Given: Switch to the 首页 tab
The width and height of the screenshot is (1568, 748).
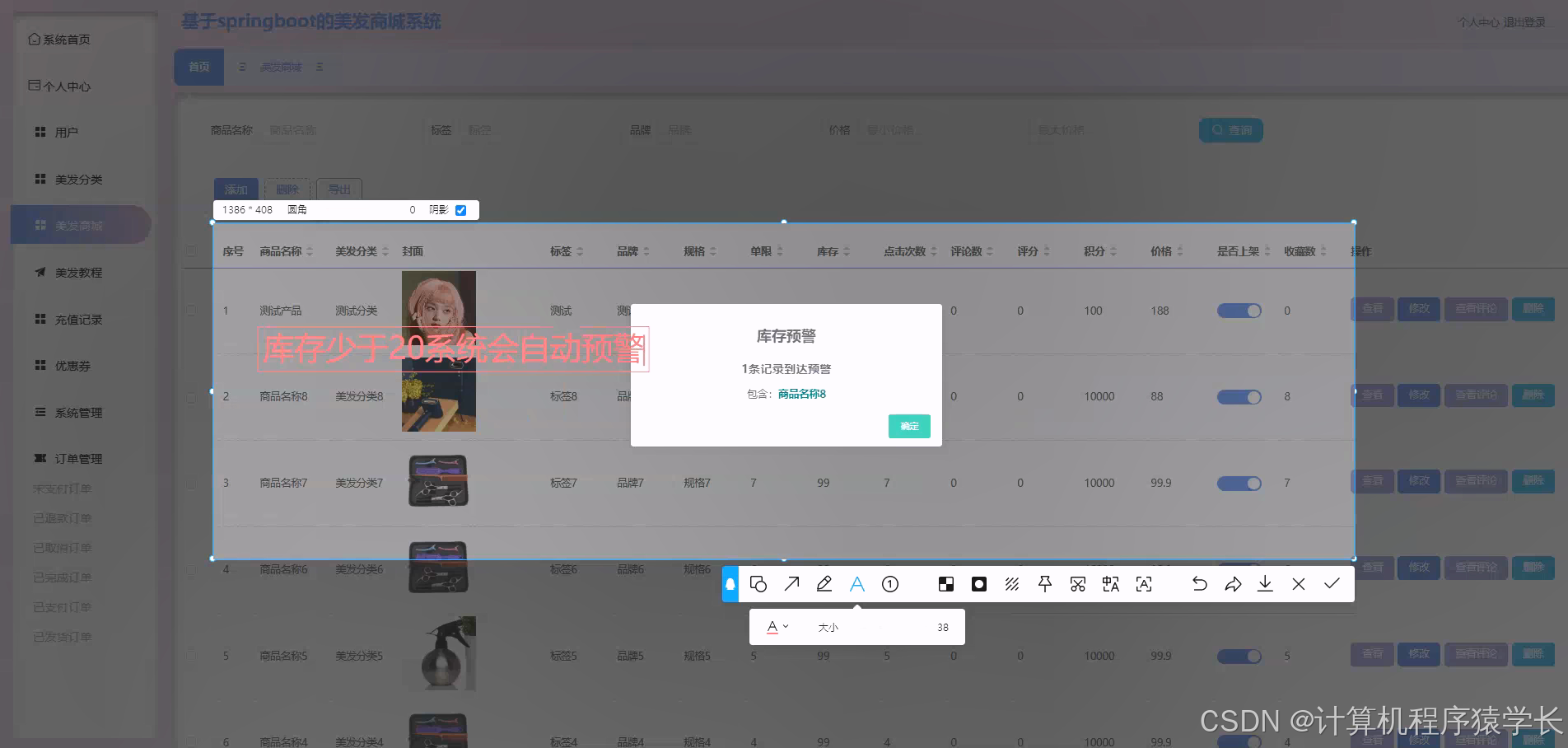Looking at the screenshot, I should [x=198, y=67].
